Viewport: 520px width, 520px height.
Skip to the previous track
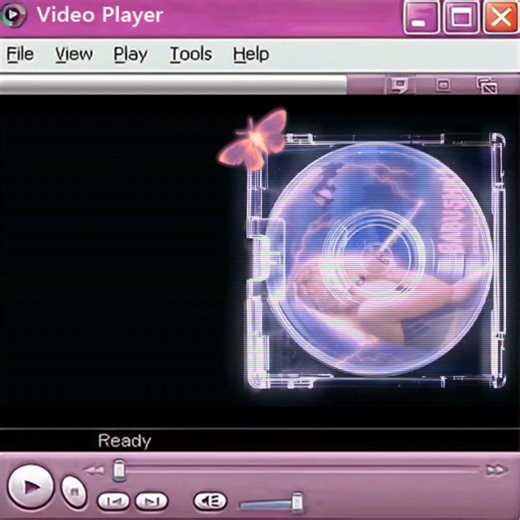pos(113,501)
